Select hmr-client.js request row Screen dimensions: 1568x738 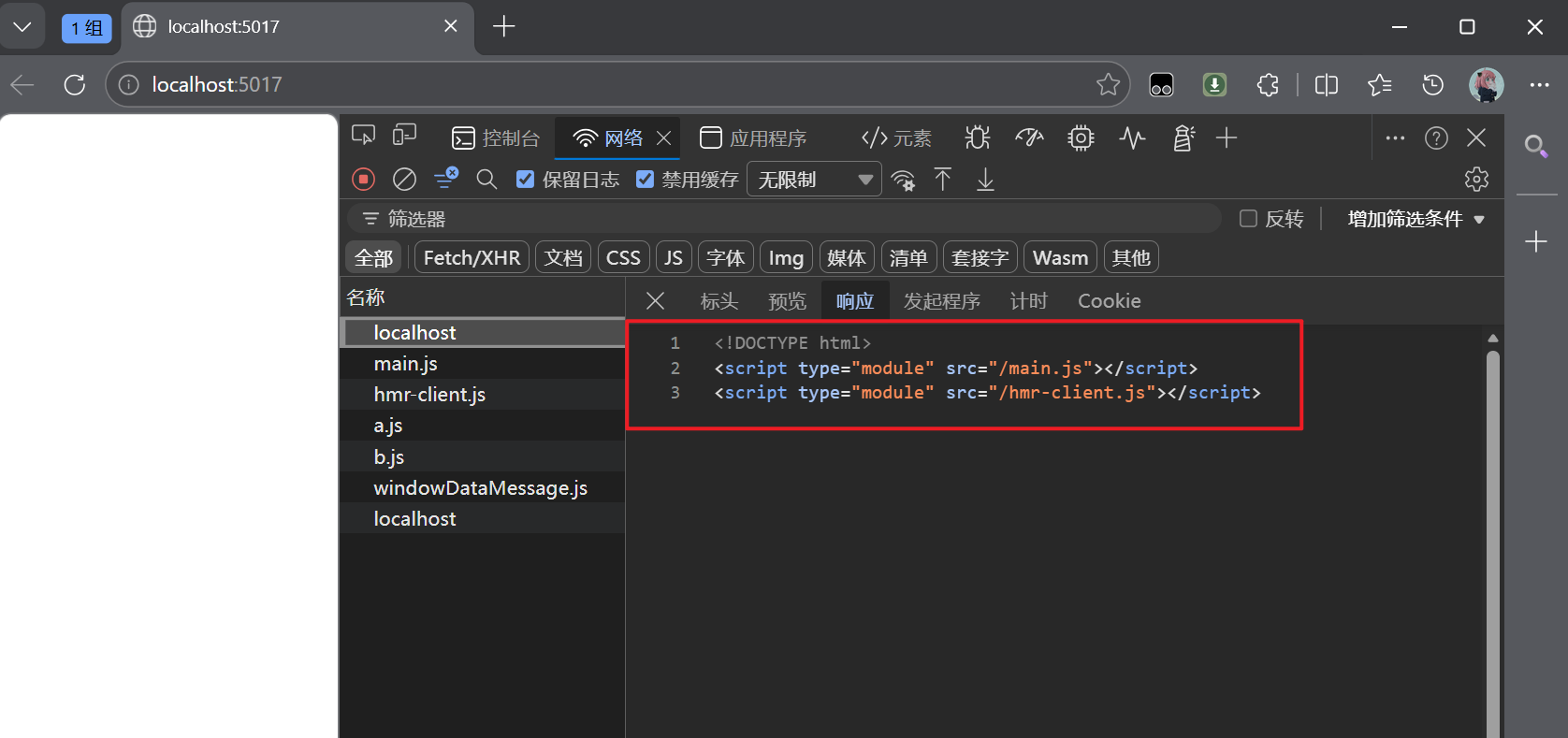click(483, 395)
